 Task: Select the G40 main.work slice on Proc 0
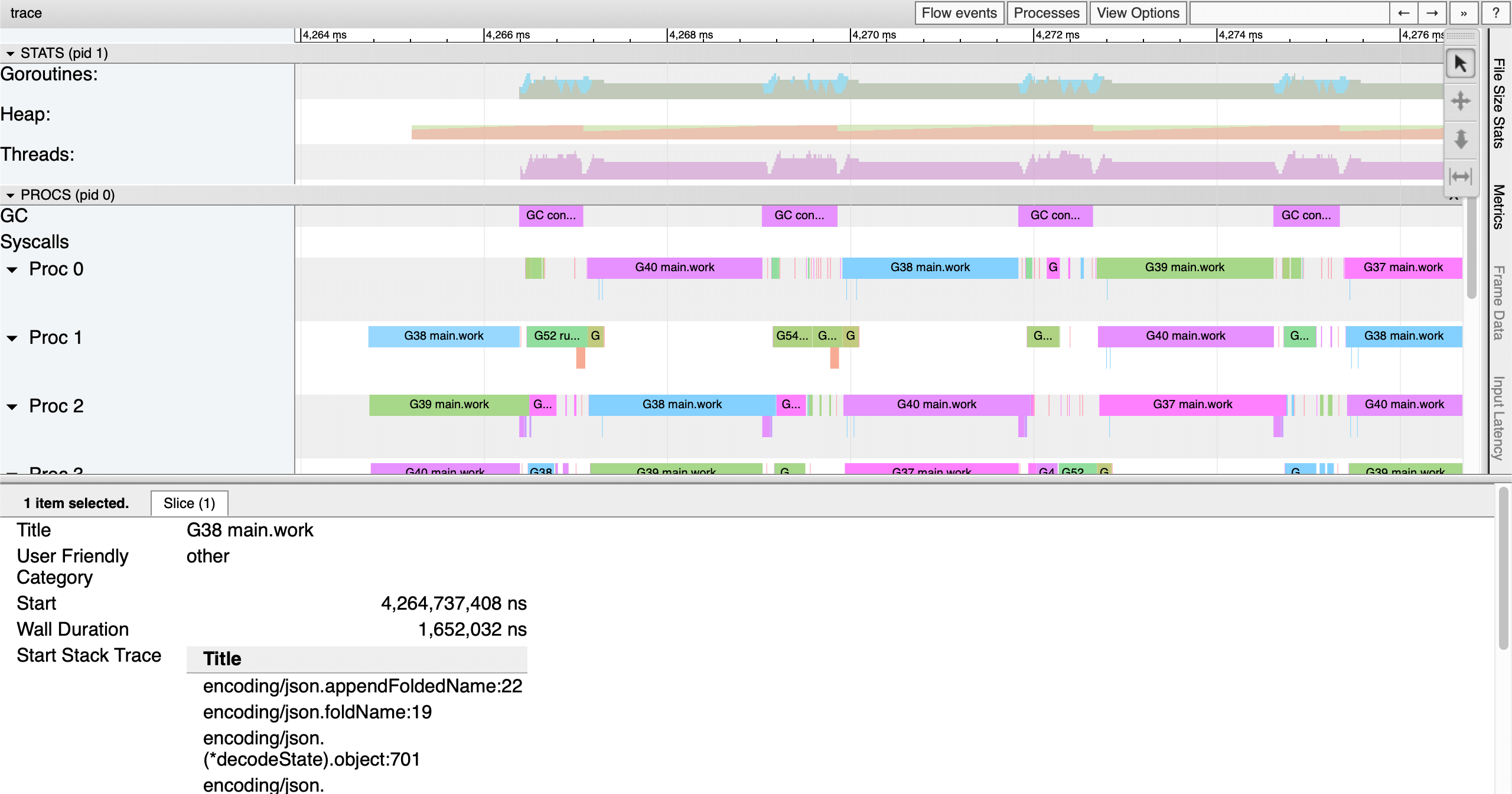674,267
